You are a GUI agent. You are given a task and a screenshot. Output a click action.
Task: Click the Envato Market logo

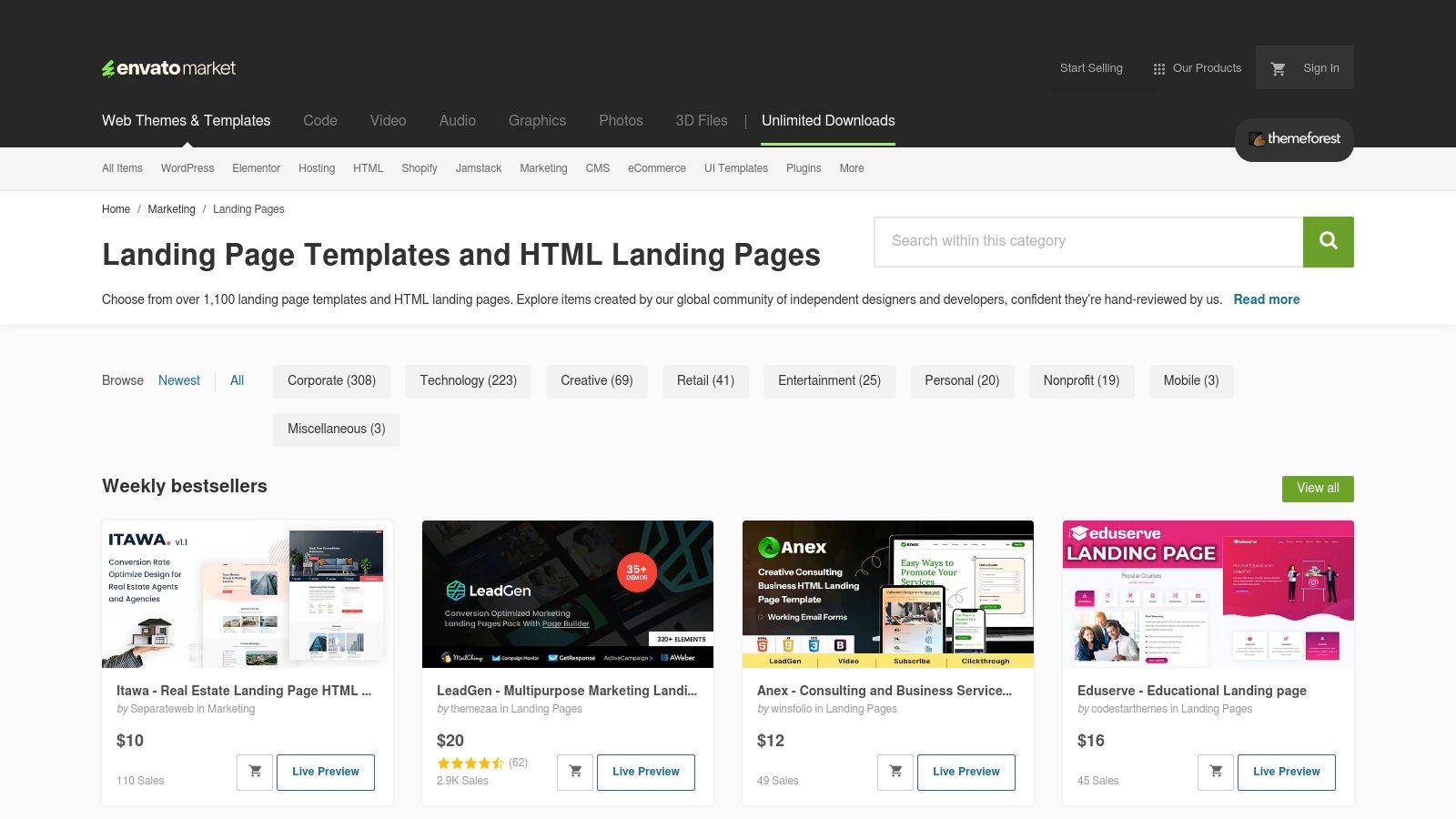168,67
